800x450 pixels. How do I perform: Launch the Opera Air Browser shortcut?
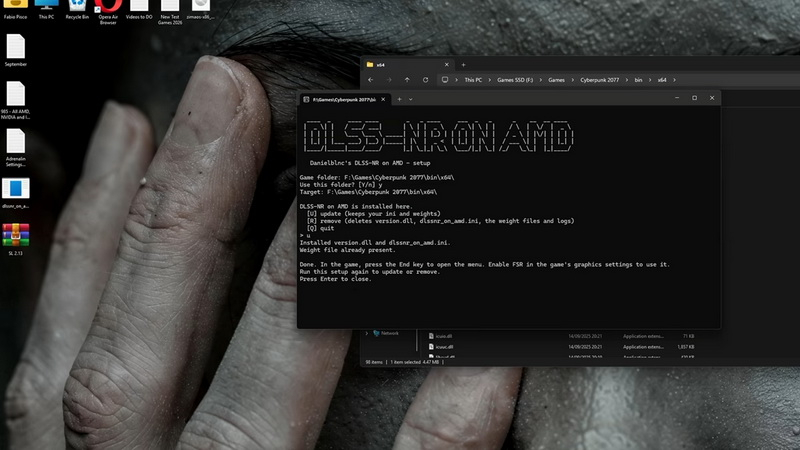(x=108, y=10)
